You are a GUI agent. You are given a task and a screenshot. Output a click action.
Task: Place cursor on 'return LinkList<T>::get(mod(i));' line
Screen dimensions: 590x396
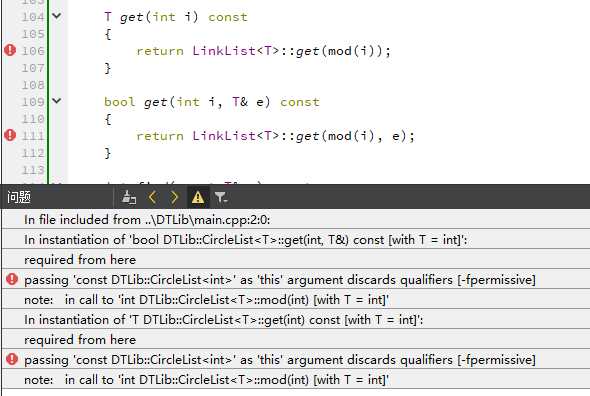coord(263,51)
